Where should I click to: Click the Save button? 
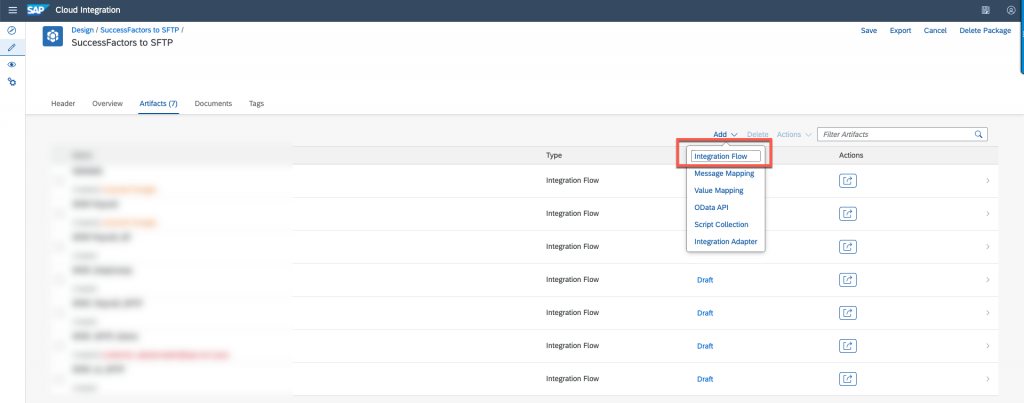tap(869, 31)
